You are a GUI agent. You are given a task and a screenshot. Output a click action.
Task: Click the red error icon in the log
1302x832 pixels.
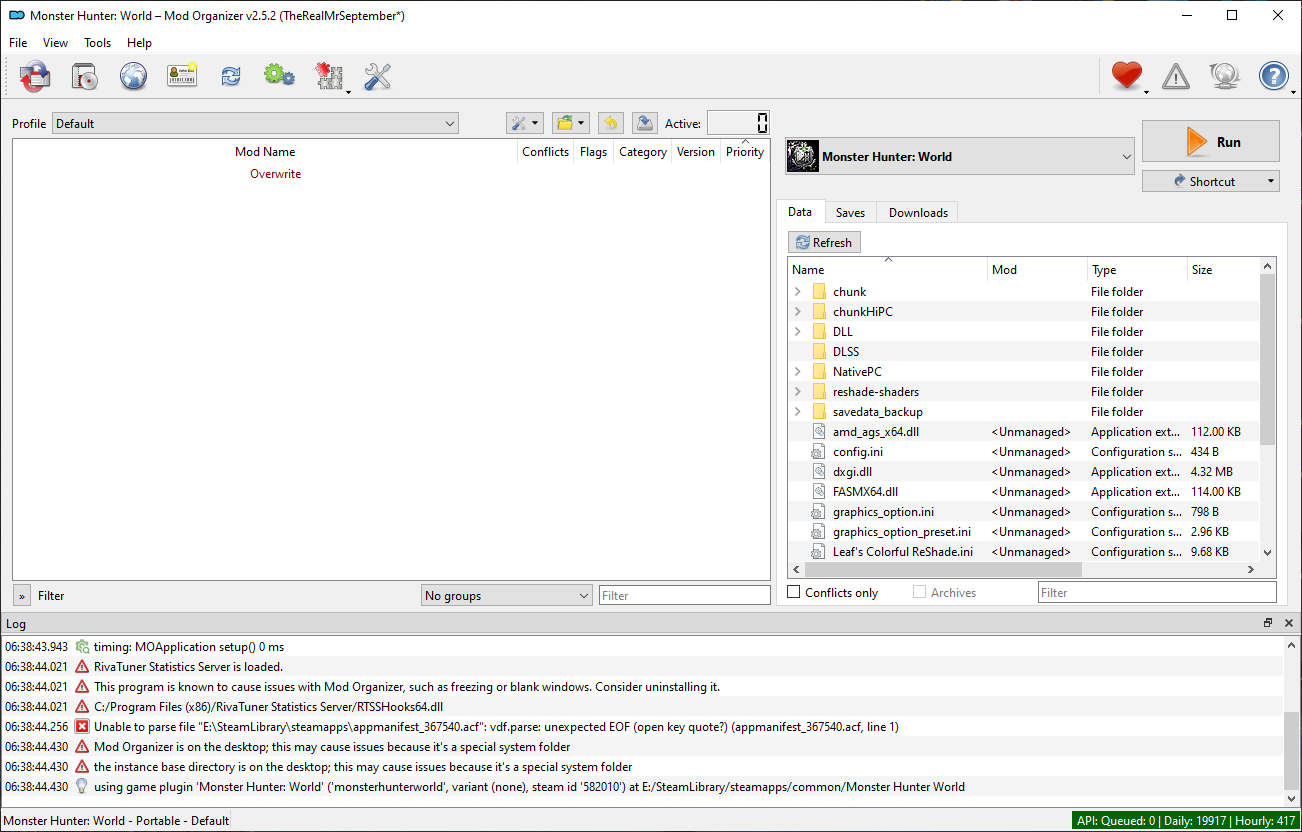[x=82, y=727]
